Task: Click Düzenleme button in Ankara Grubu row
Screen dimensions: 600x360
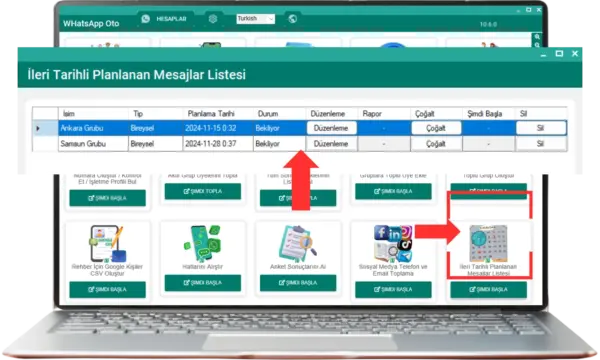Action: coord(331,128)
